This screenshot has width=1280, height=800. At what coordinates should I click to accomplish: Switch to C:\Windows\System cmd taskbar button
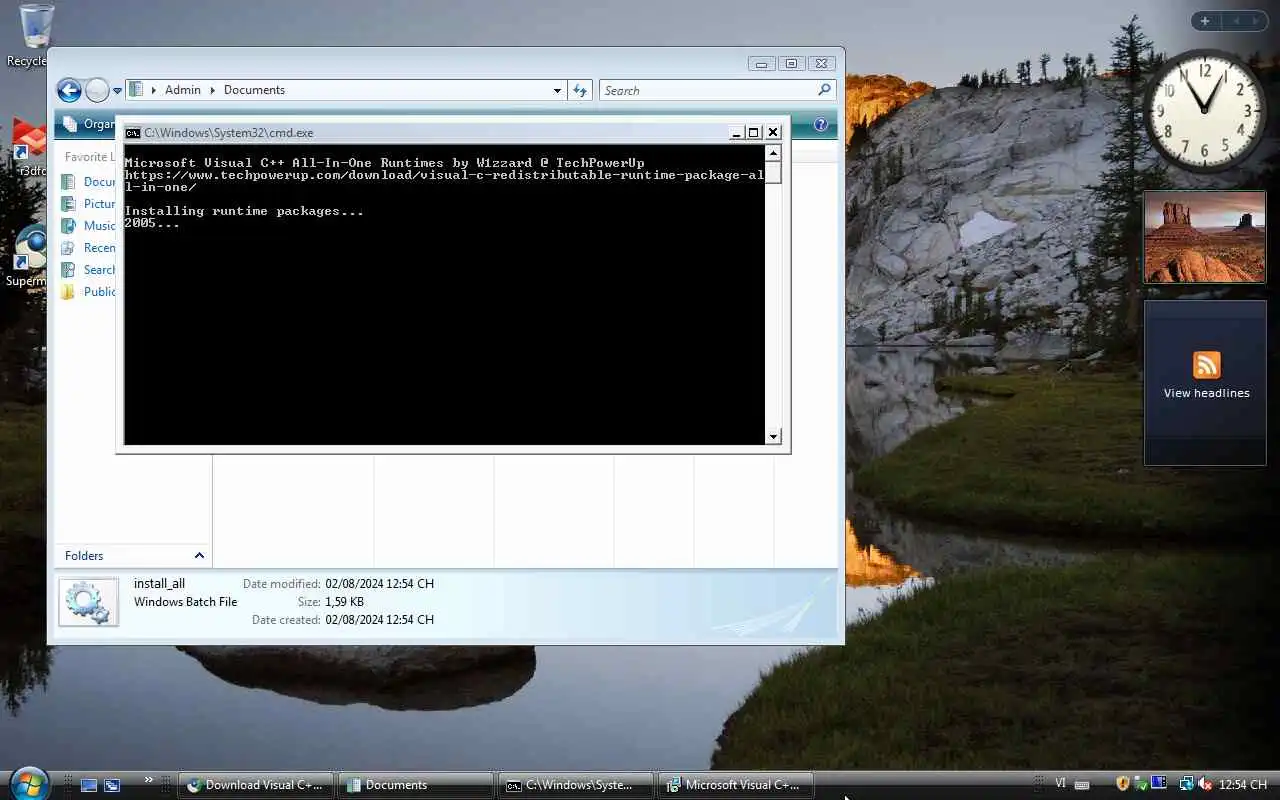576,785
